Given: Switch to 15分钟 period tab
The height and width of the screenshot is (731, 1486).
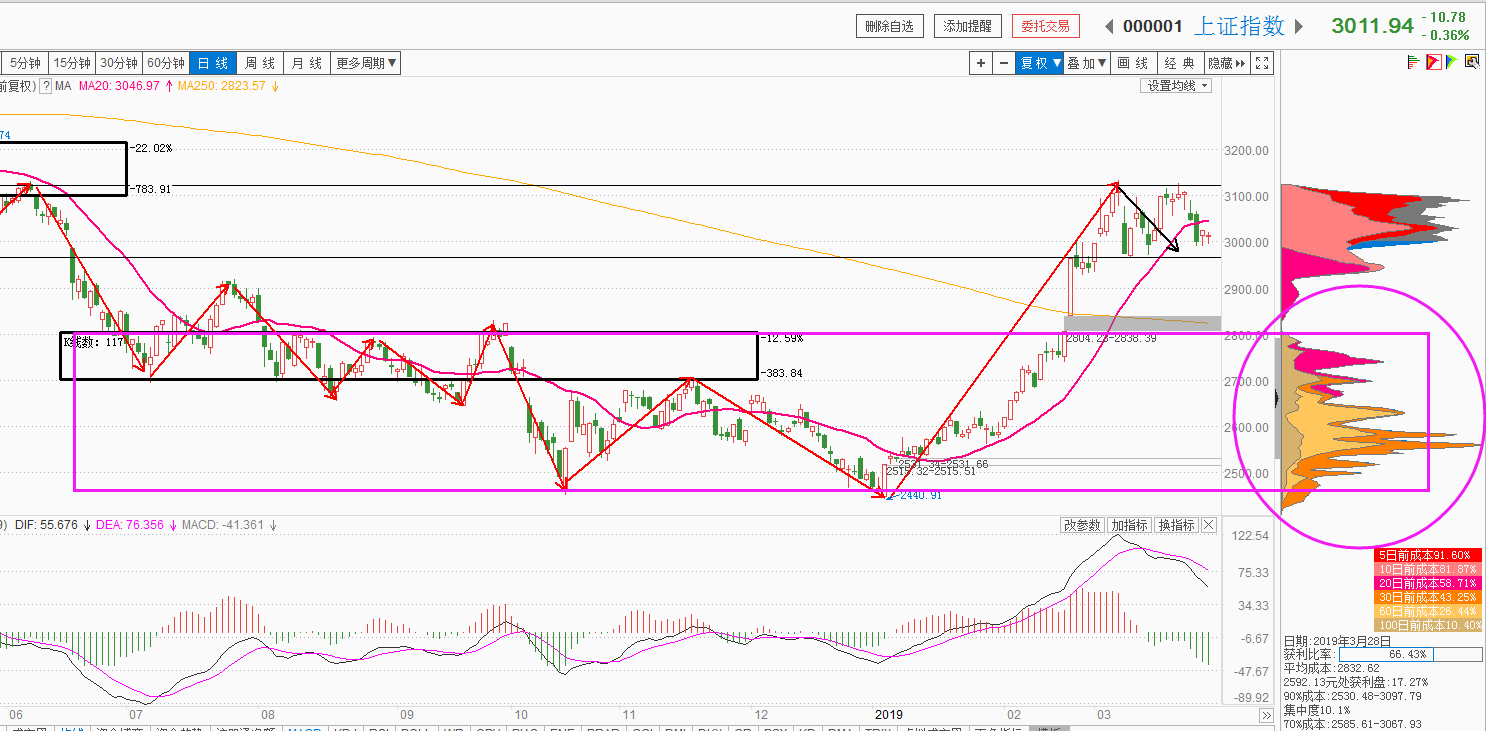Looking at the screenshot, I should pyautogui.click(x=72, y=63).
